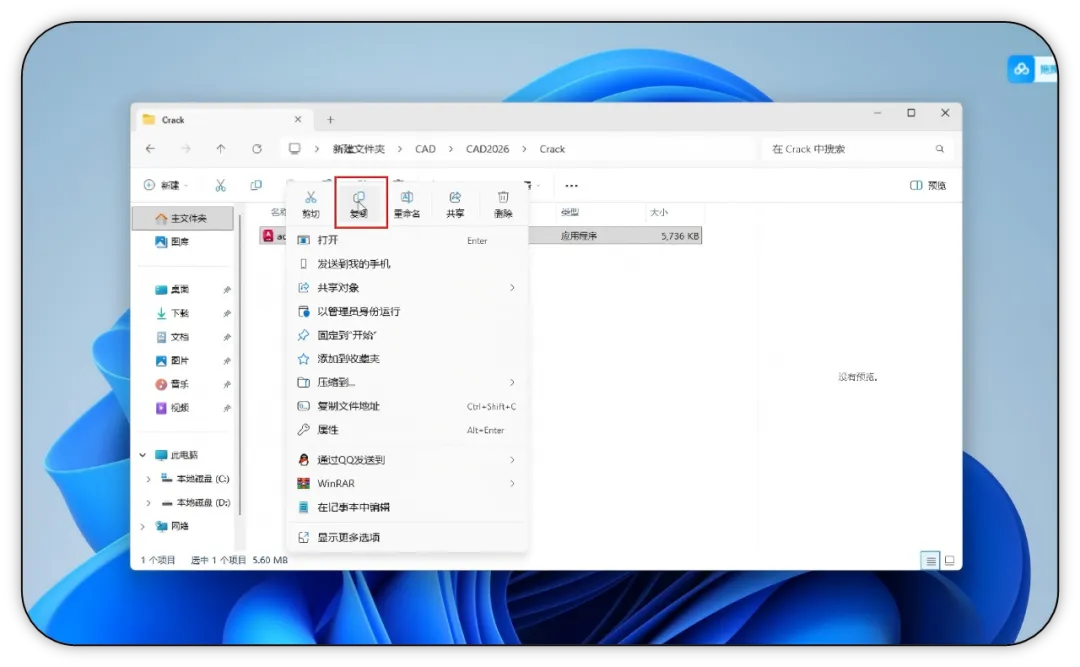The height and width of the screenshot is (667, 1080).
Task: Sort by the 大小 Size column header
Action: pos(659,212)
